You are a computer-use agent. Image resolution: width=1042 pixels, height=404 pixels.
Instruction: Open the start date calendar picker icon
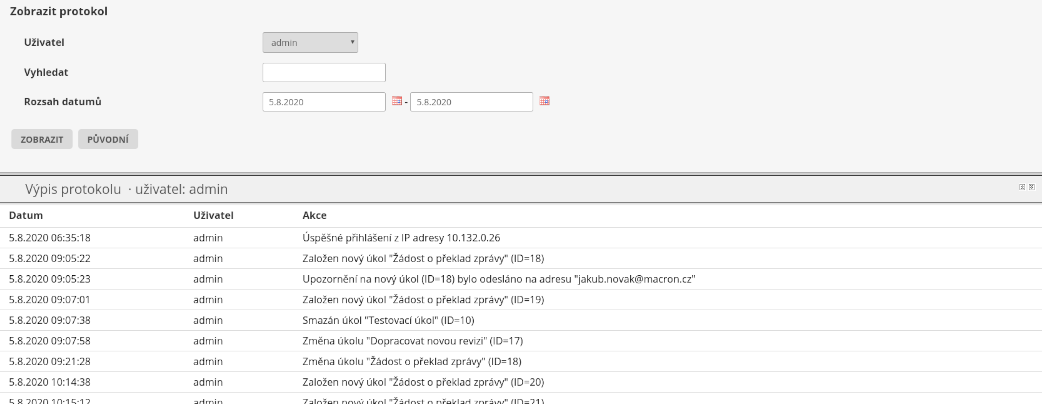click(x=396, y=102)
